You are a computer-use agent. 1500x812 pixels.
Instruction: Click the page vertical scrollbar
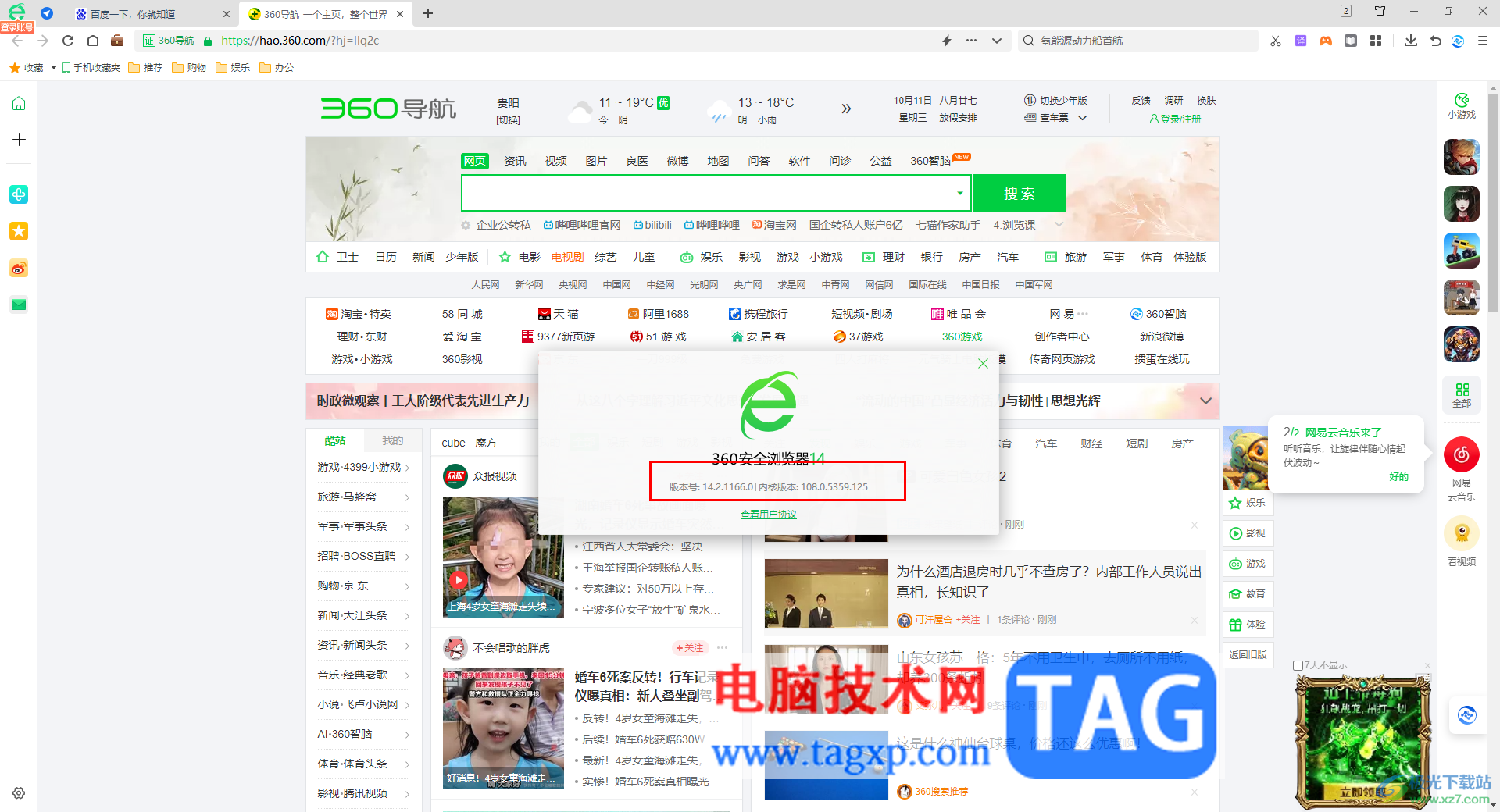pos(1493,201)
